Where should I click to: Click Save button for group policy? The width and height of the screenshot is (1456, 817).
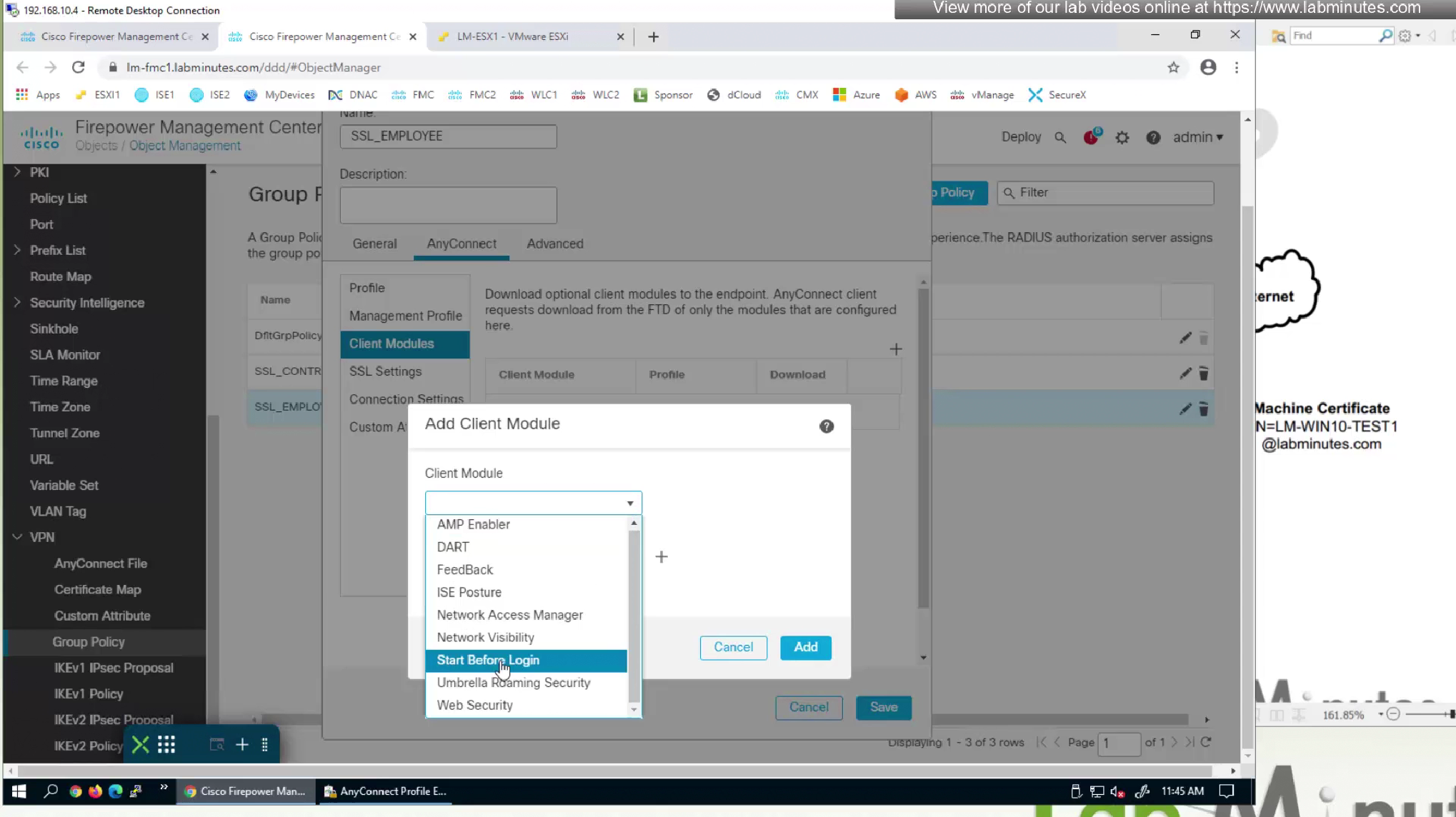tap(883, 707)
